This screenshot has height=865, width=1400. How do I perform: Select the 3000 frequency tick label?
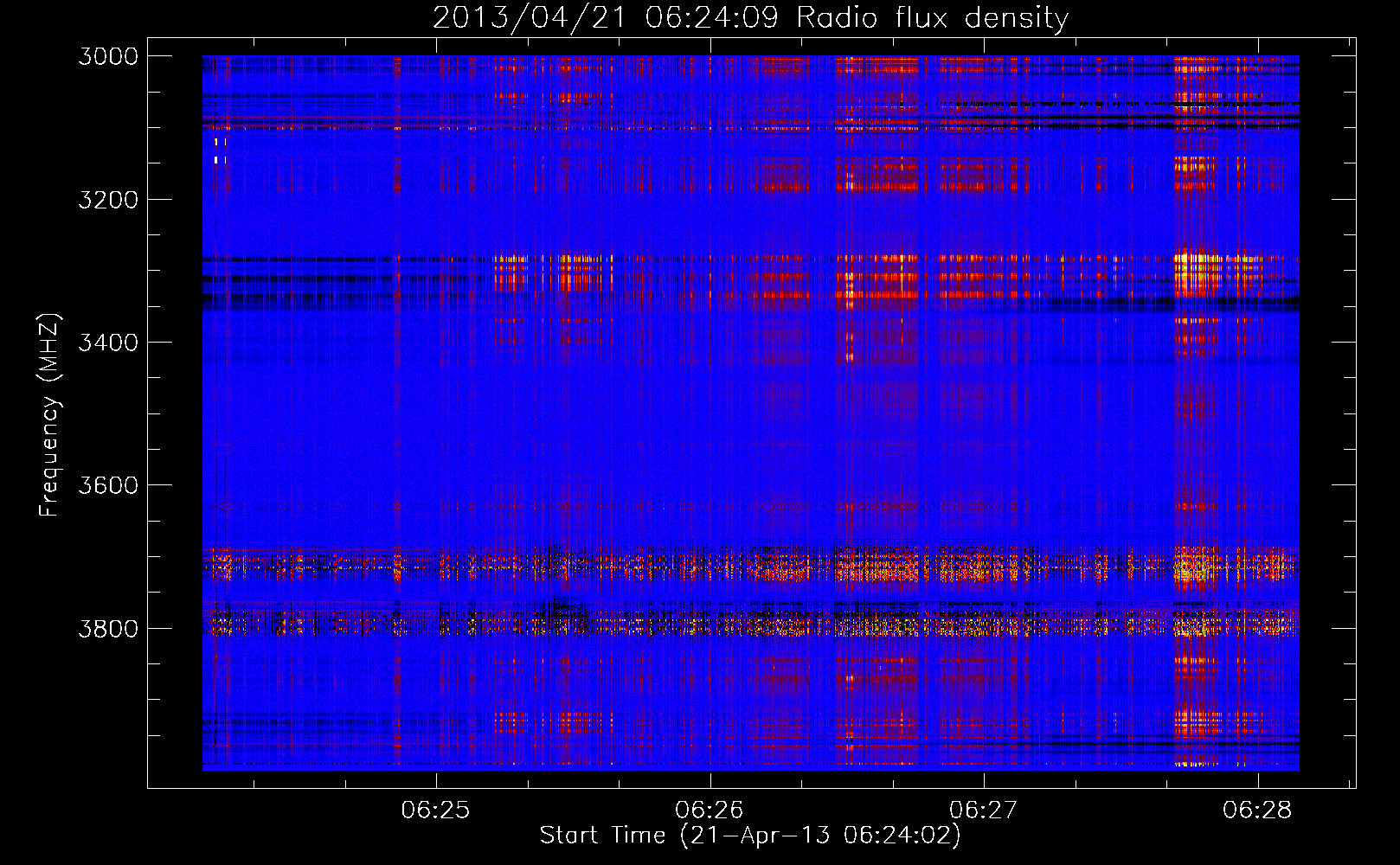click(x=108, y=56)
